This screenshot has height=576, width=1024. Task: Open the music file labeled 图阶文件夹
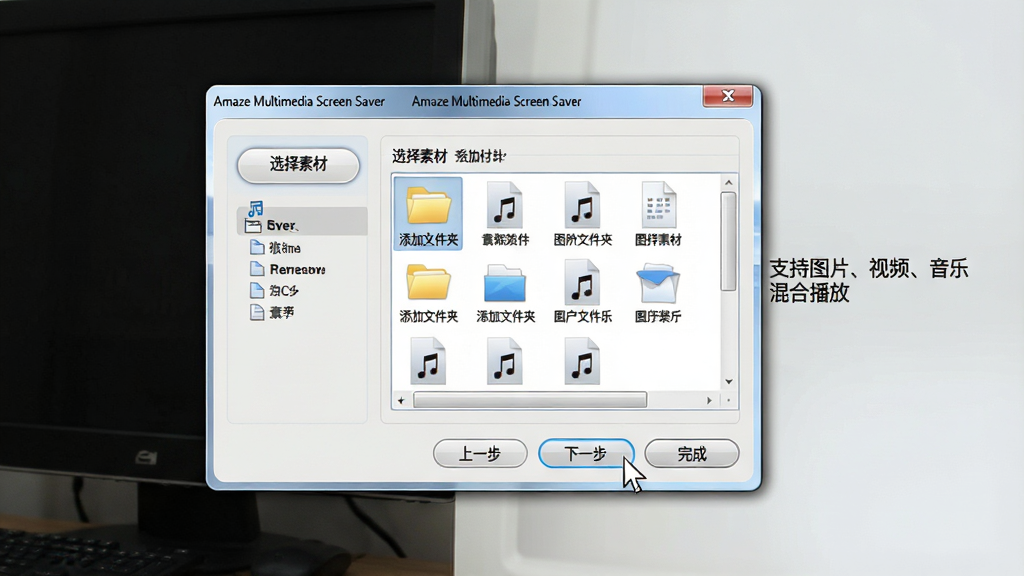(x=583, y=214)
